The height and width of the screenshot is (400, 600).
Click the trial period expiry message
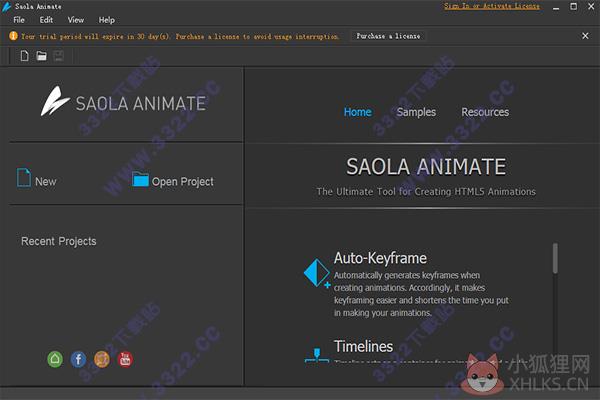click(180, 36)
